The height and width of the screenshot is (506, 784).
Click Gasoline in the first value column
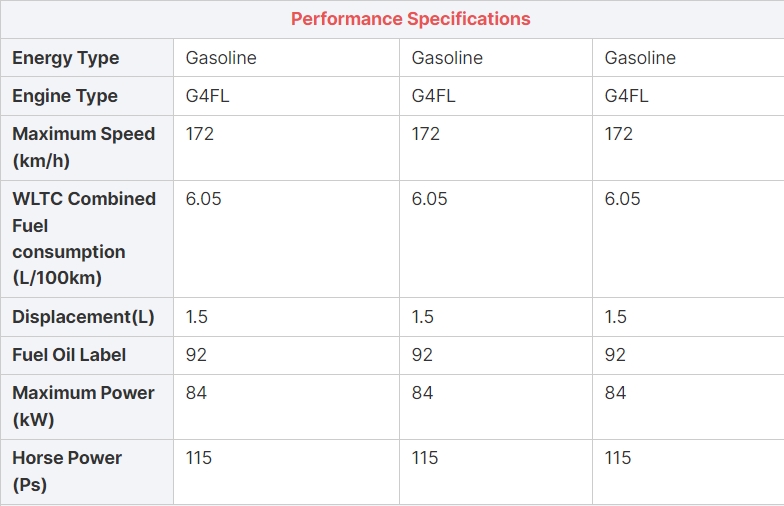click(221, 58)
